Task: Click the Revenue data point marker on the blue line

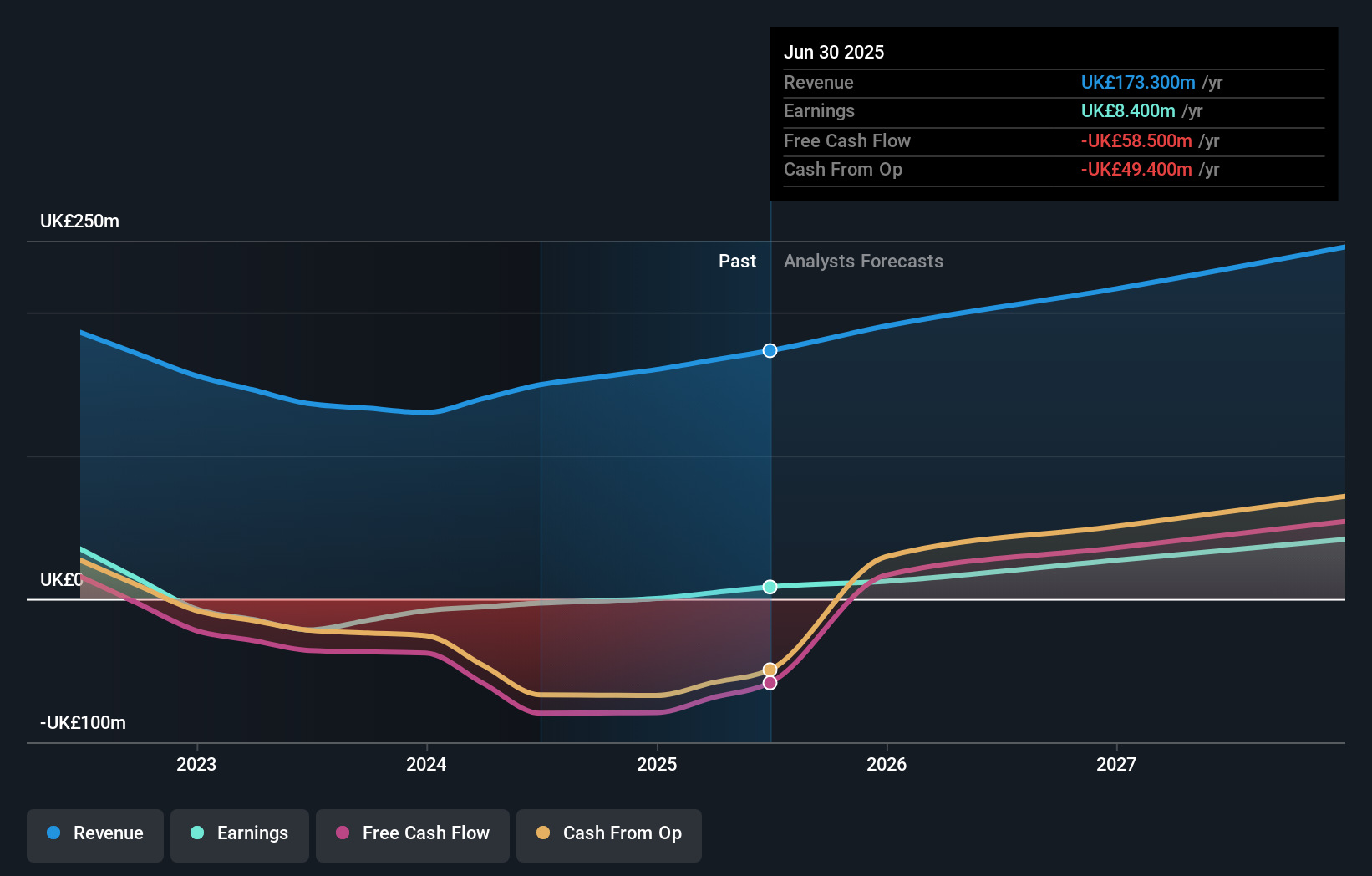Action: [x=770, y=350]
